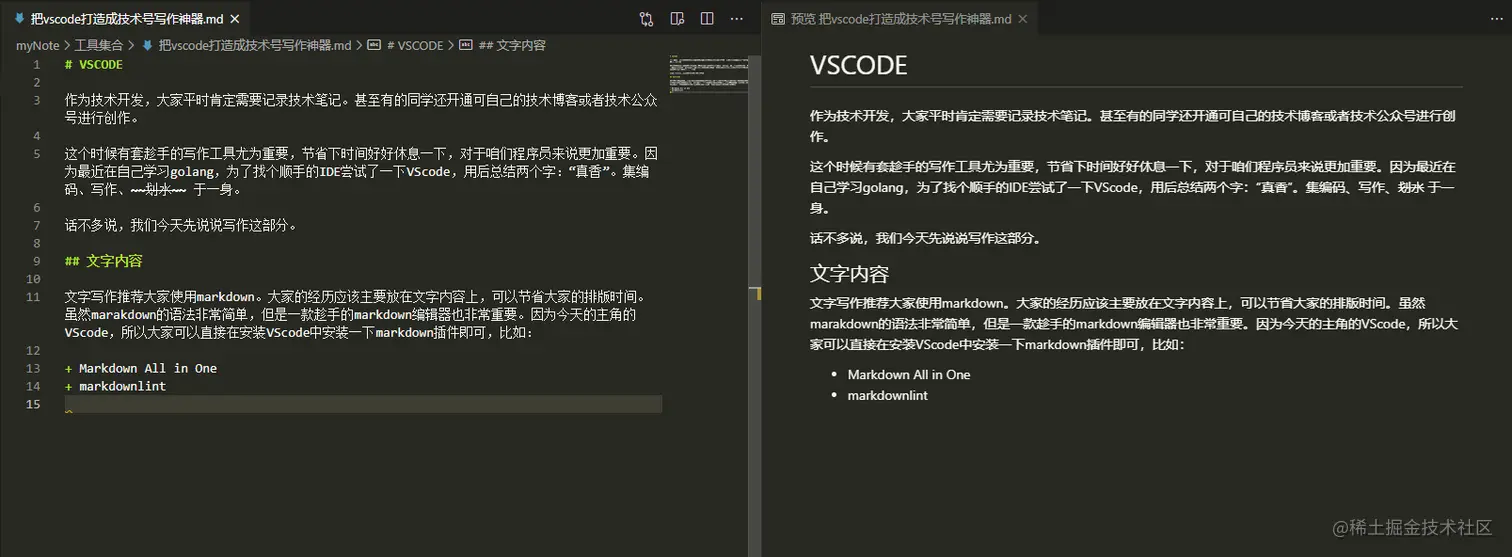Click the empty highlighted line 15 in editor

[363, 404]
